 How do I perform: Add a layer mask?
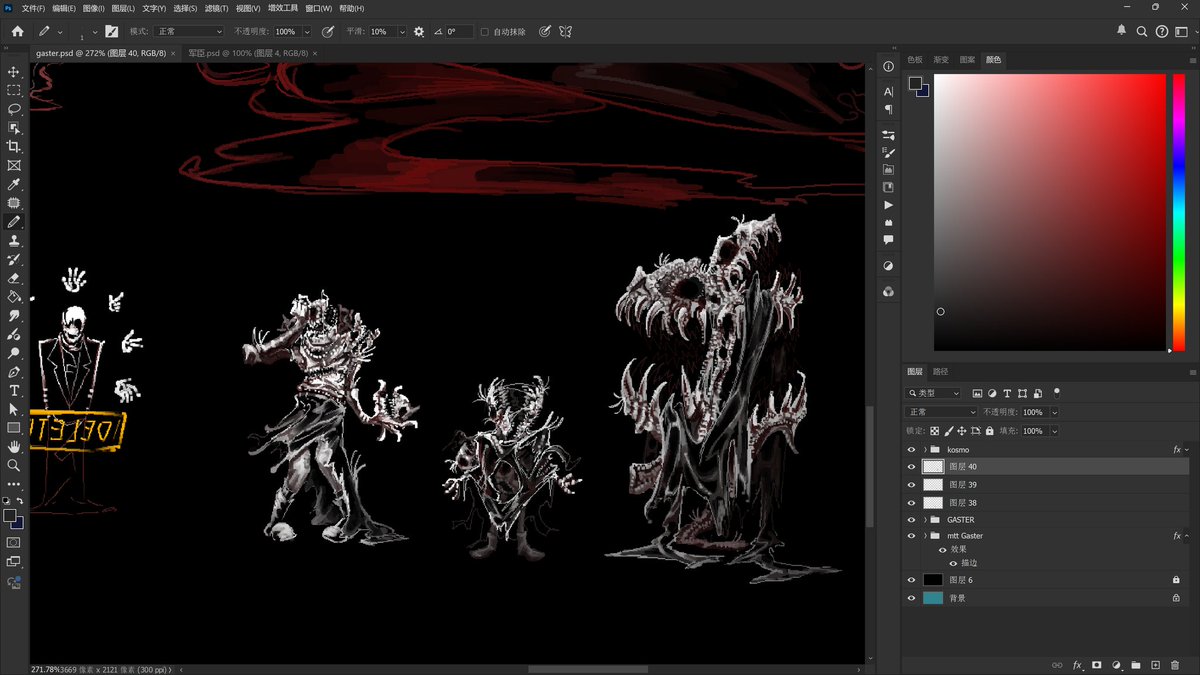pos(1097,665)
